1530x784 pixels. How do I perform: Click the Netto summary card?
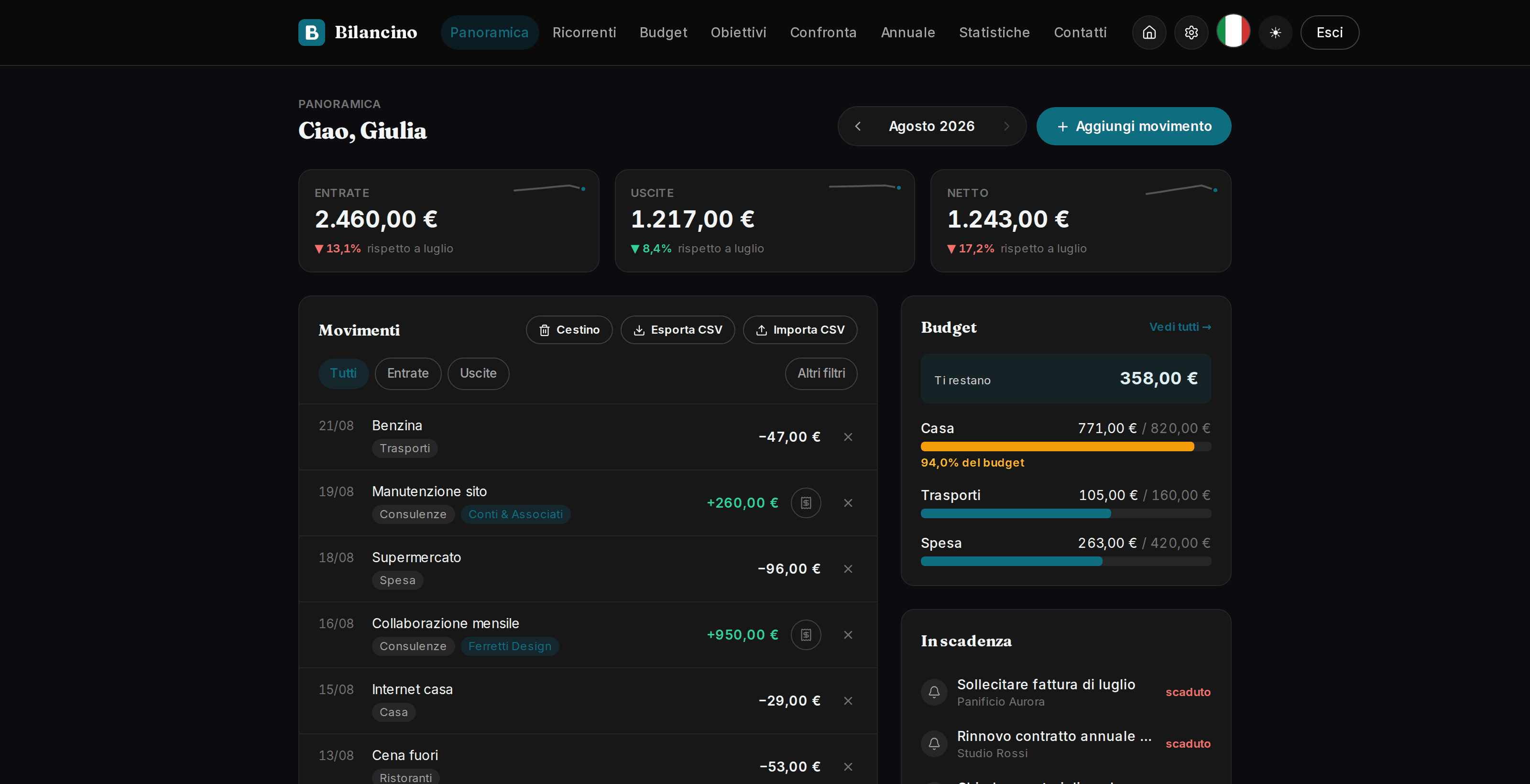click(x=1081, y=221)
